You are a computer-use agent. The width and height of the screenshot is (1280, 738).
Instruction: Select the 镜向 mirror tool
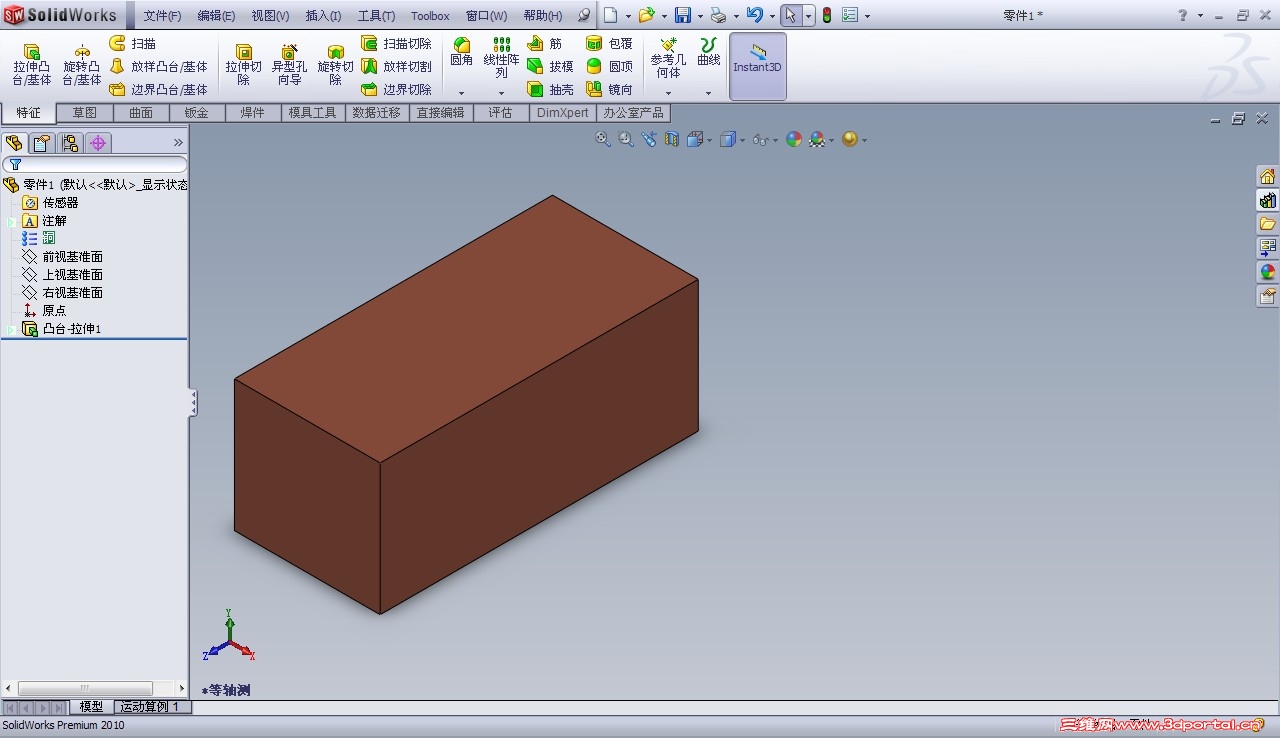coord(610,89)
